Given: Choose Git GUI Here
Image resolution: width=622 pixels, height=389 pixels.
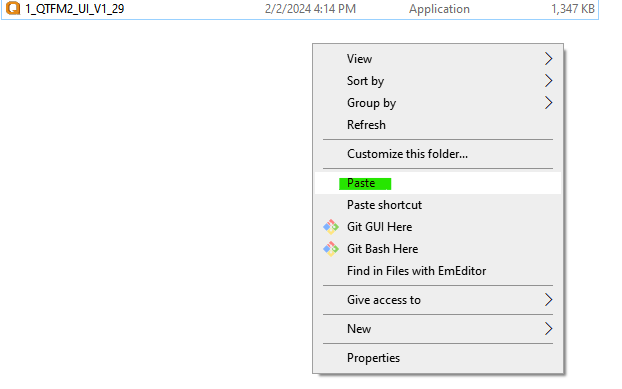Looking at the screenshot, I should point(438,227).
